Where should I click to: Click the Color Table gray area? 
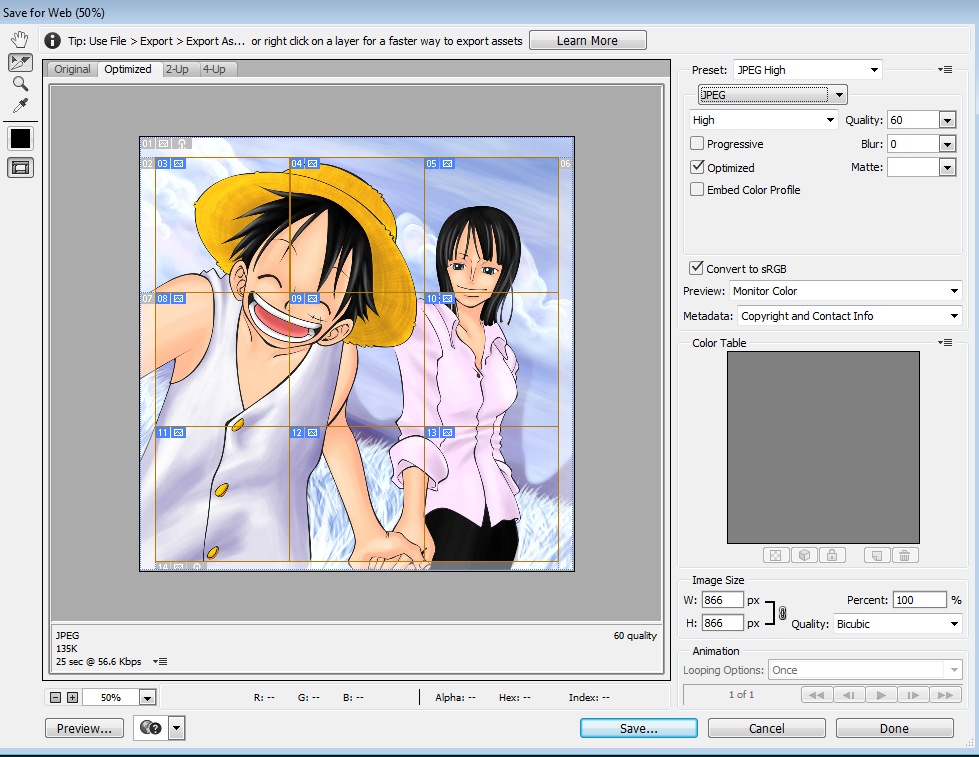click(x=823, y=447)
